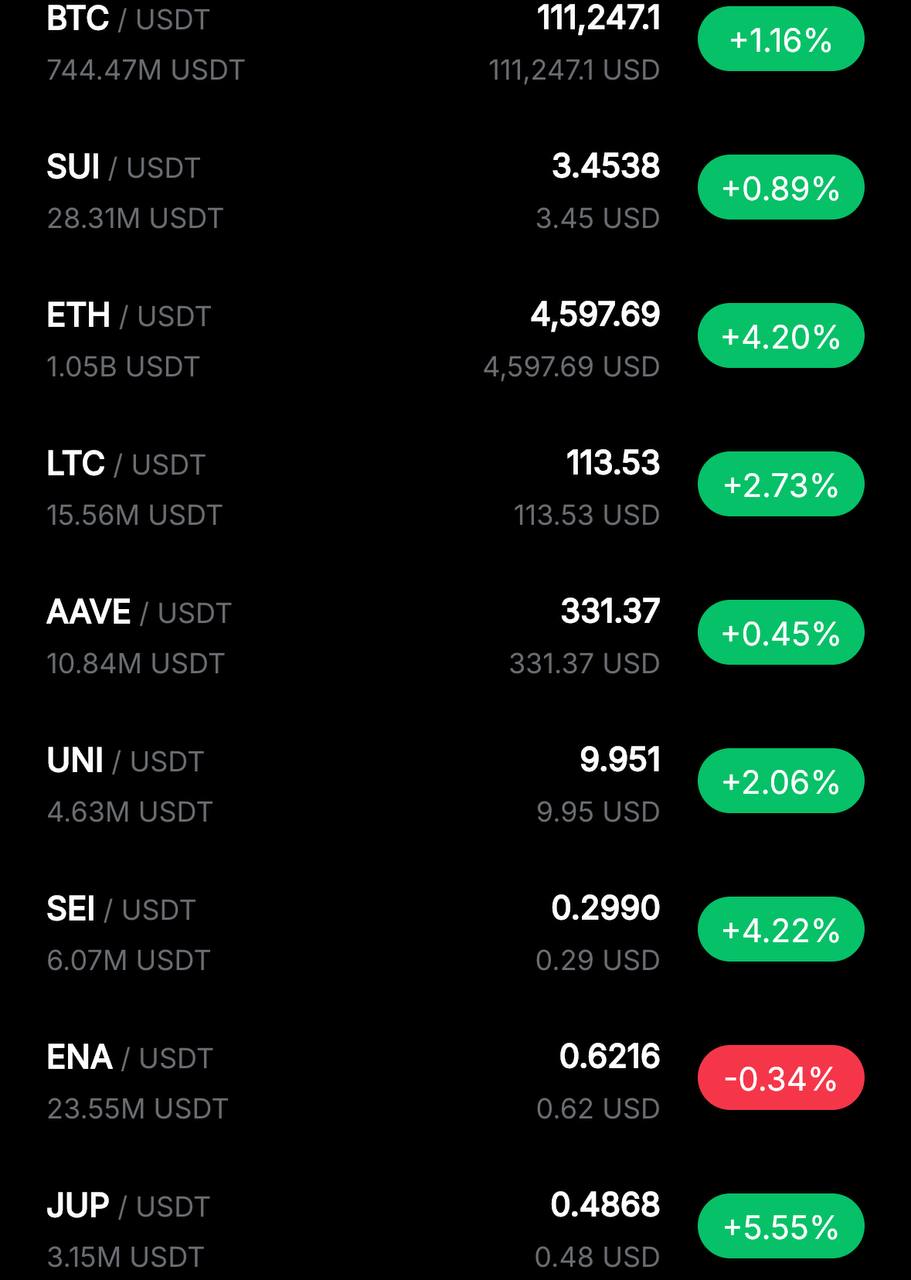
Task: Open AAVE / USDT pair details
Action: (x=455, y=635)
